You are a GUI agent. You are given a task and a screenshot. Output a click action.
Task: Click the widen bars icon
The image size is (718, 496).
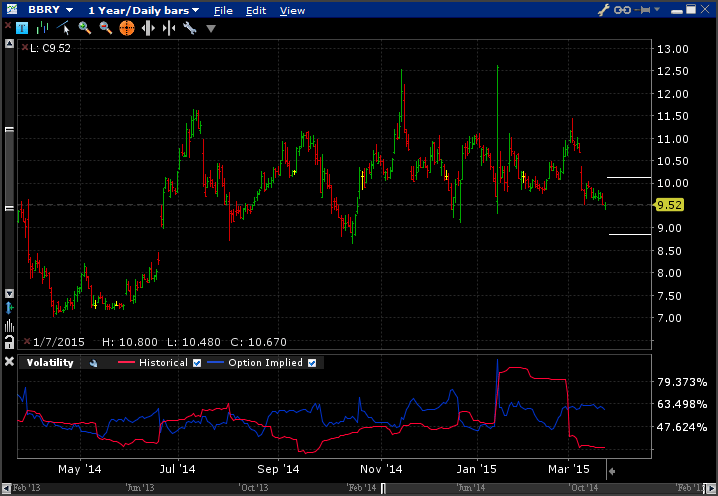tap(148, 28)
